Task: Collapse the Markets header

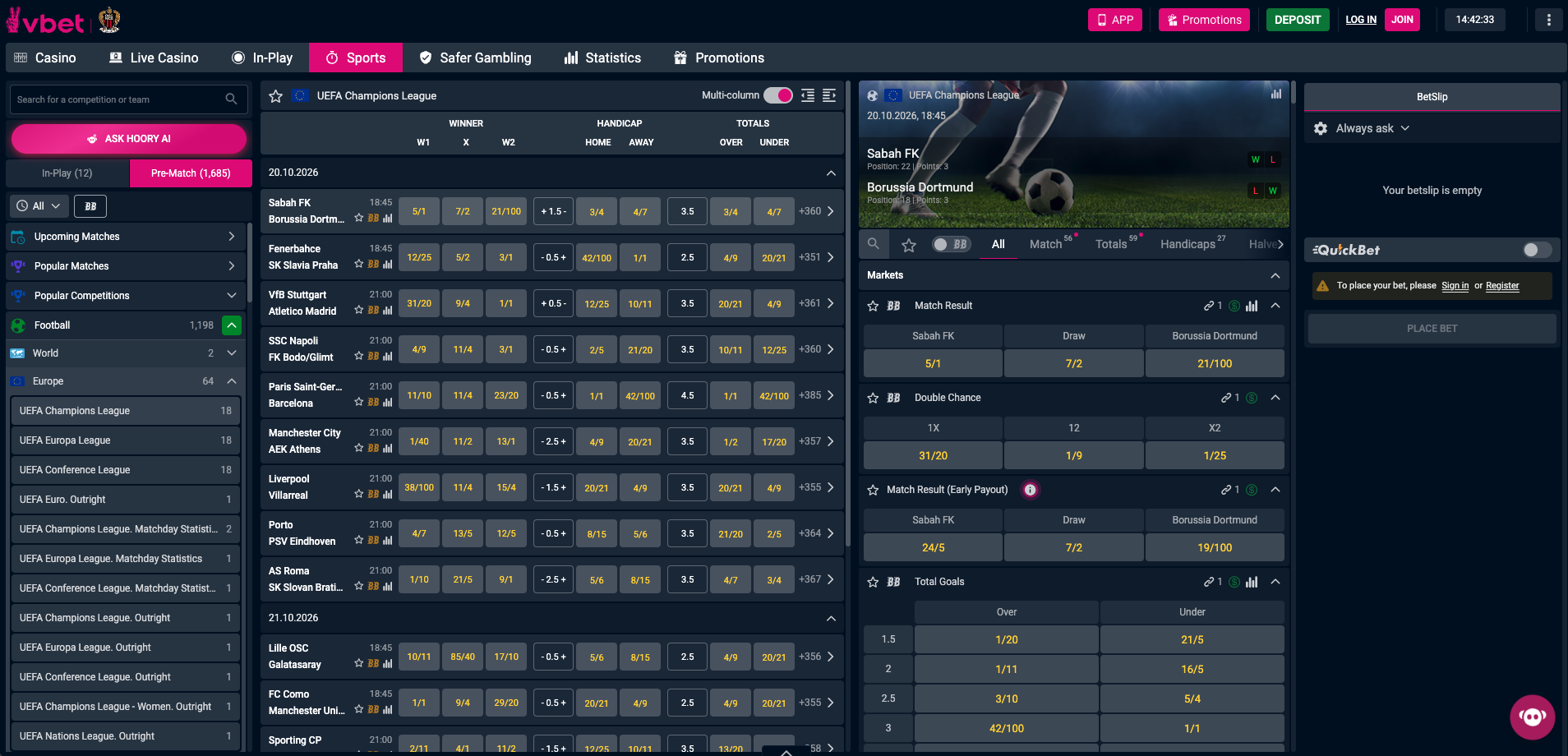Action: pyautogui.click(x=1275, y=275)
